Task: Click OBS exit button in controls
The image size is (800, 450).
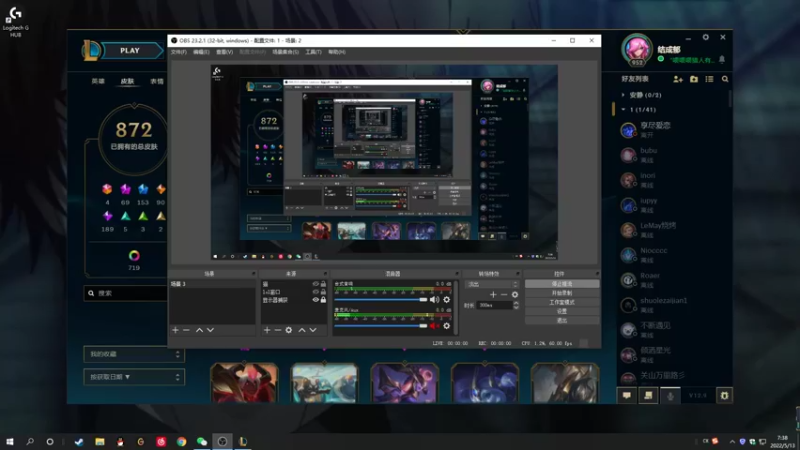Action: click(562, 320)
